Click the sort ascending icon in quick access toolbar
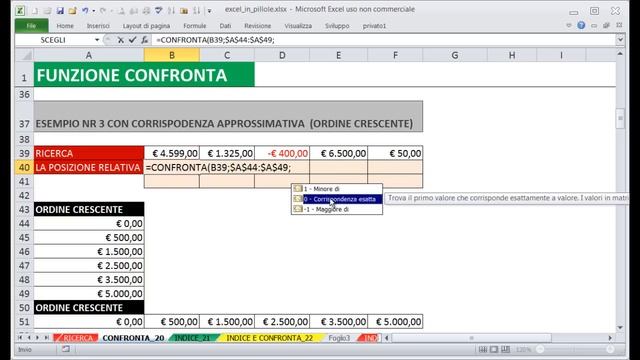The width and height of the screenshot is (640, 360). click(171, 11)
